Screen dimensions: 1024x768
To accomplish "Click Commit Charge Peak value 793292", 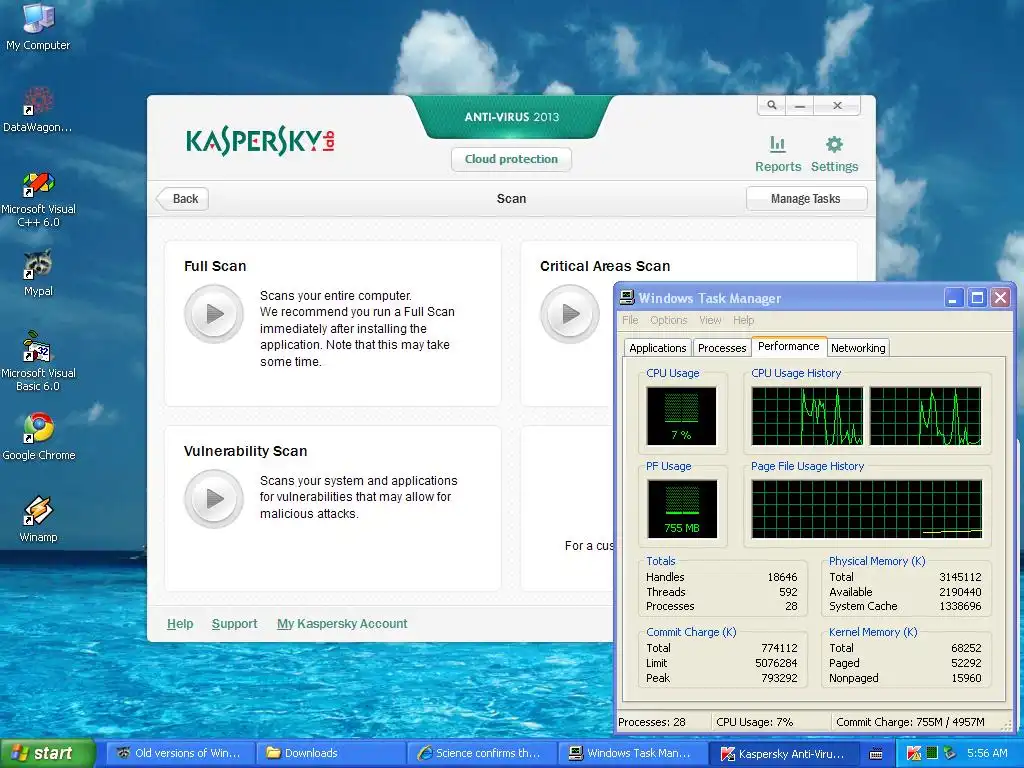I will (779, 678).
